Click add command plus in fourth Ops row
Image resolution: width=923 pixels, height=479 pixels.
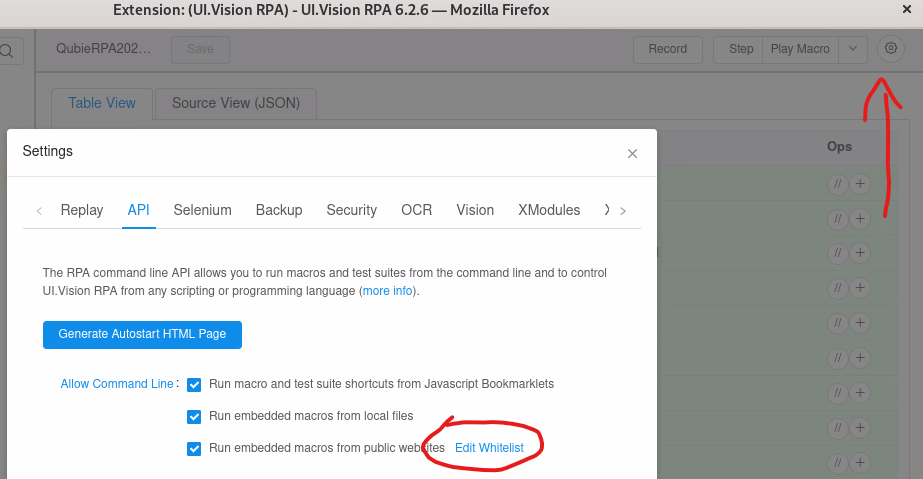tap(860, 288)
